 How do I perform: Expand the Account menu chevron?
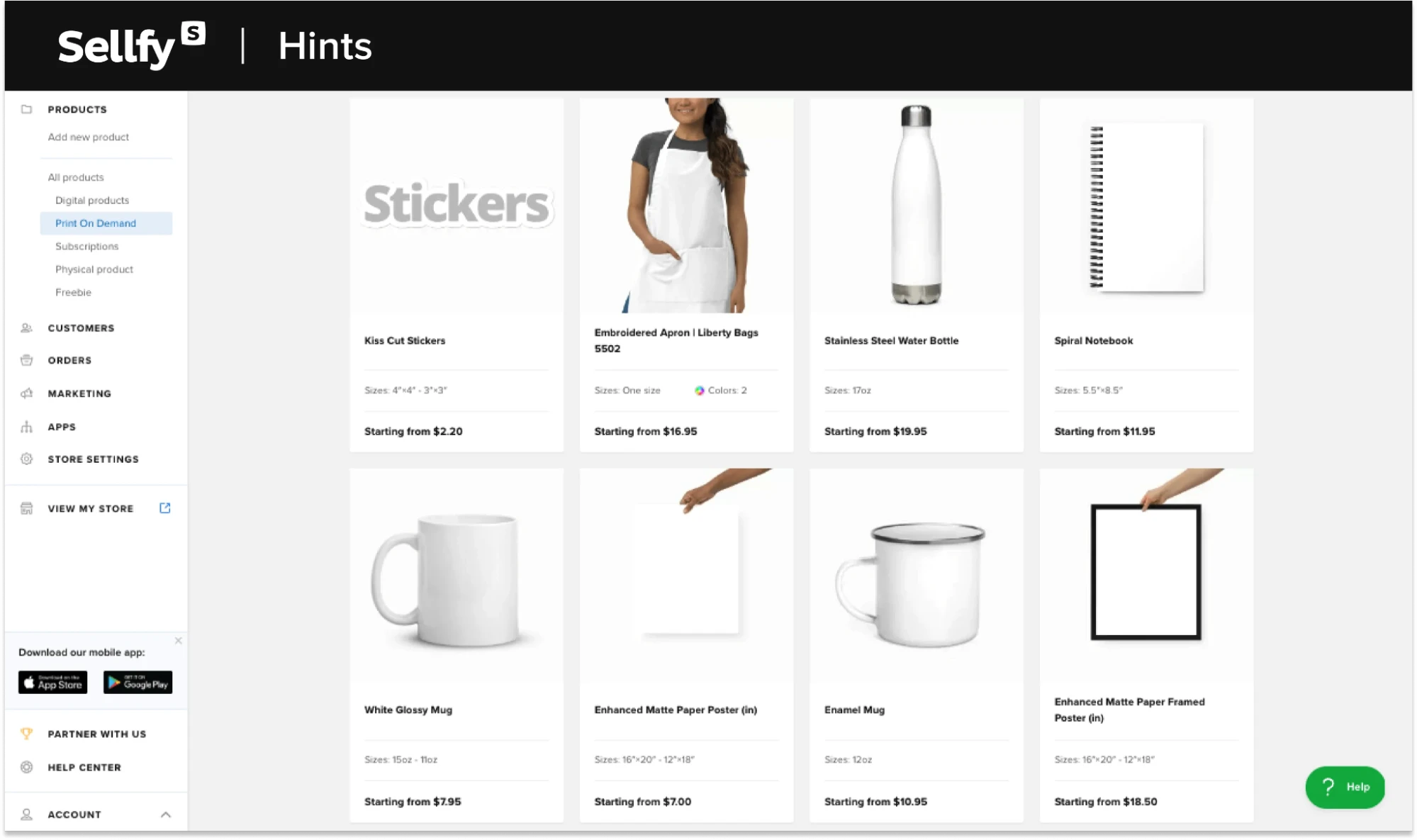click(x=166, y=815)
